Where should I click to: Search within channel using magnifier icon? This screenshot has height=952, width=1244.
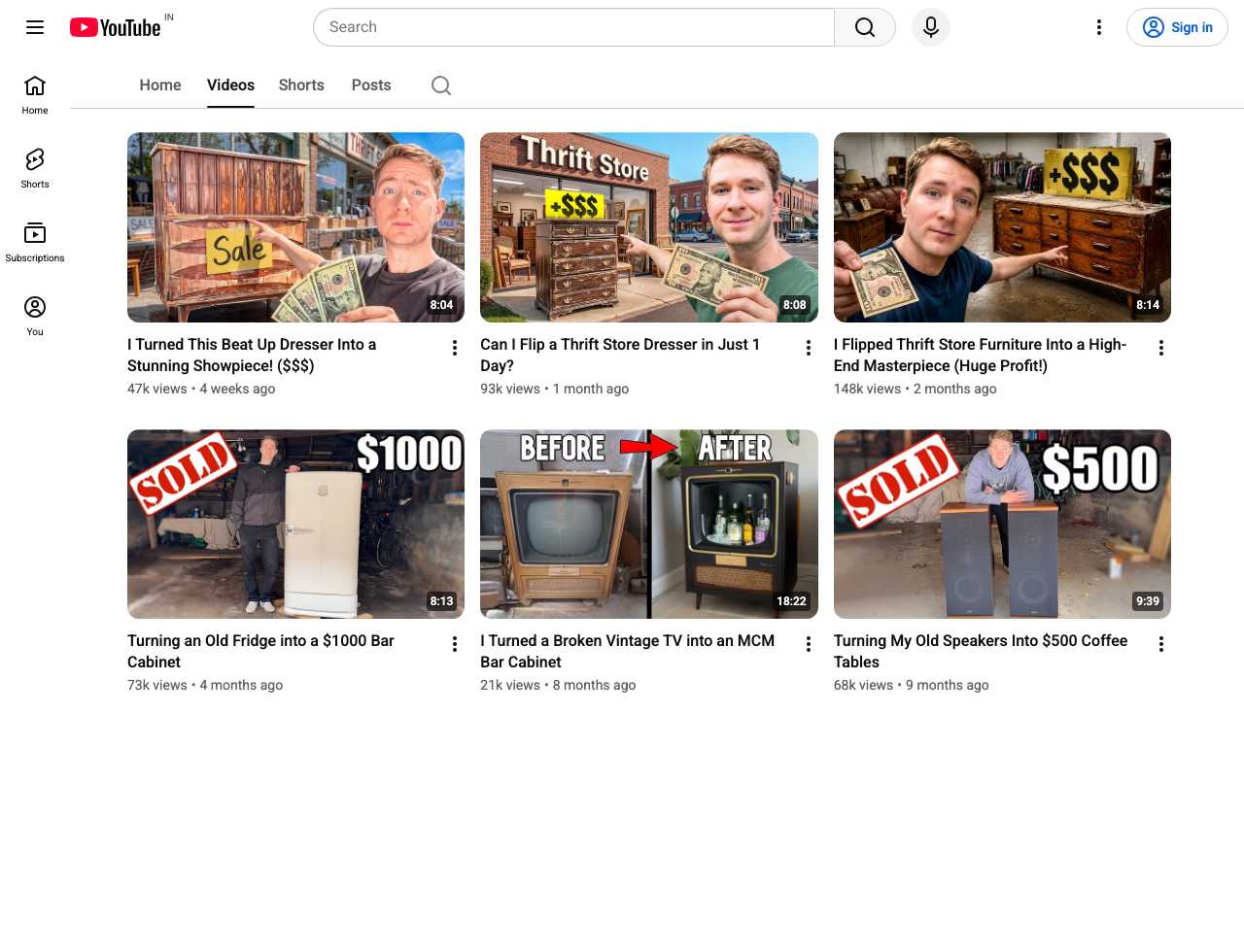coord(441,85)
